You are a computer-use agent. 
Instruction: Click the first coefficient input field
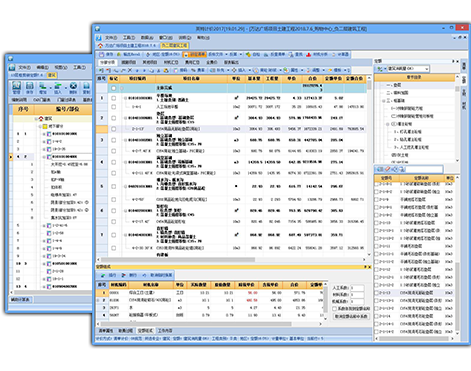(x=357, y=287)
